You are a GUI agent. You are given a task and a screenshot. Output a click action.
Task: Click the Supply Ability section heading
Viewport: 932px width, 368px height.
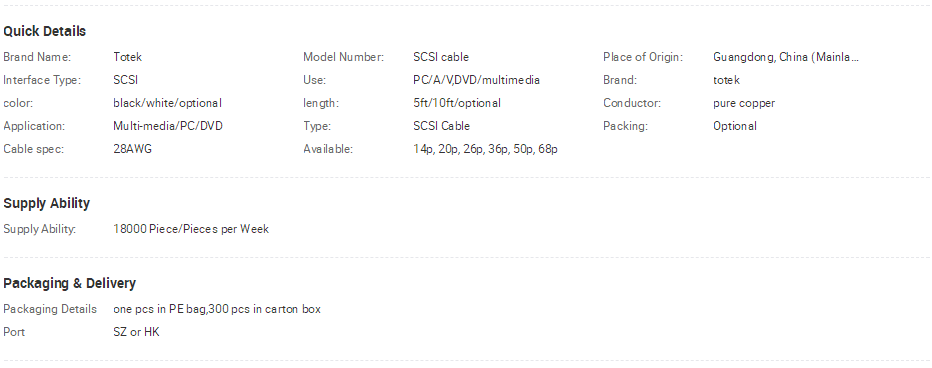(x=46, y=203)
